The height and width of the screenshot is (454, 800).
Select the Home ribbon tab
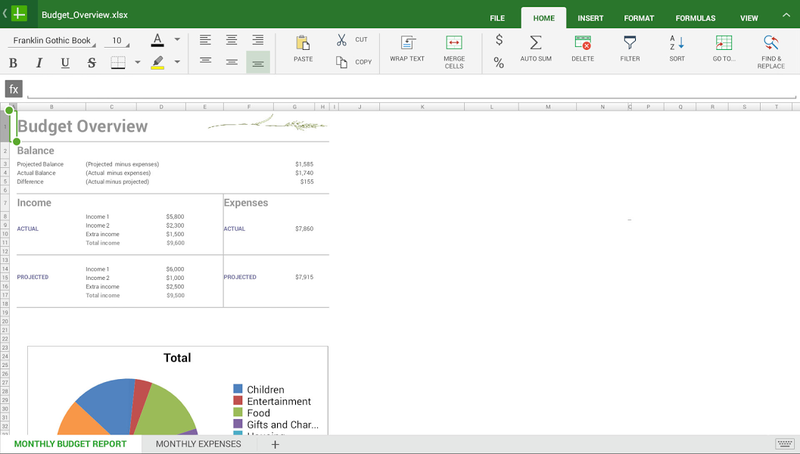(544, 18)
